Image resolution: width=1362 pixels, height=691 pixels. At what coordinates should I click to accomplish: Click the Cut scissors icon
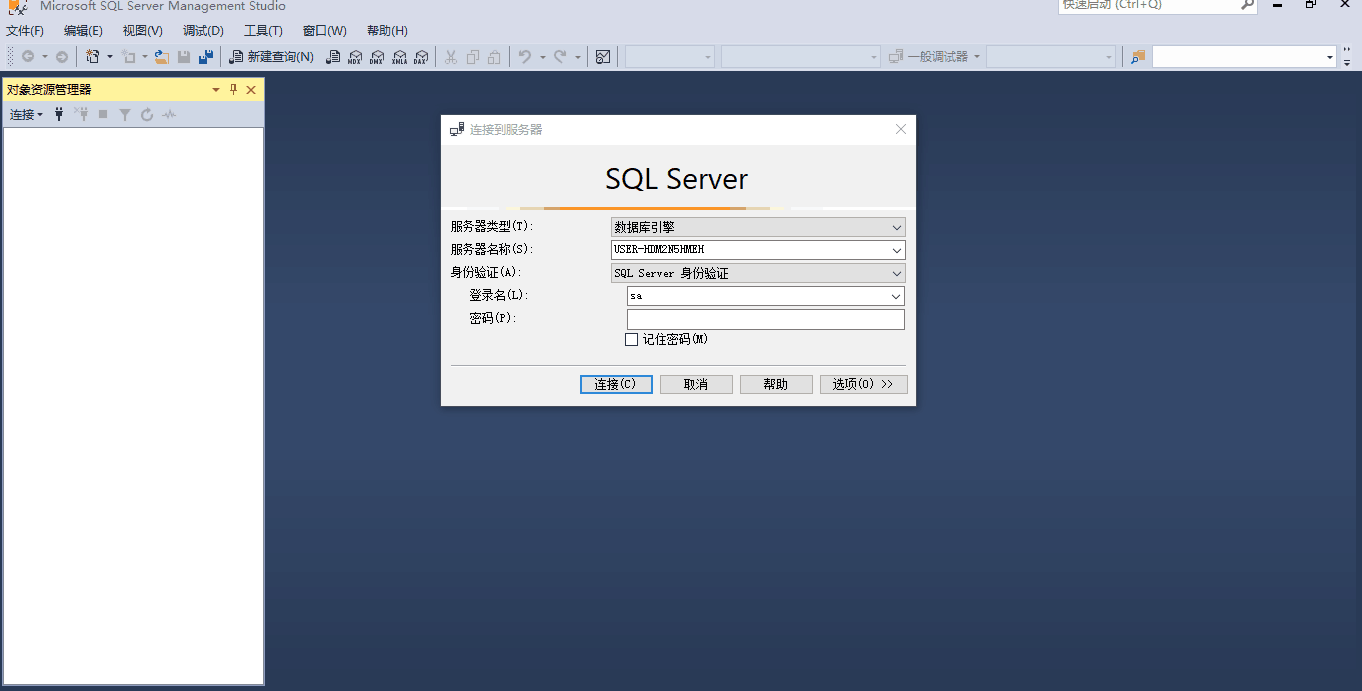451,57
